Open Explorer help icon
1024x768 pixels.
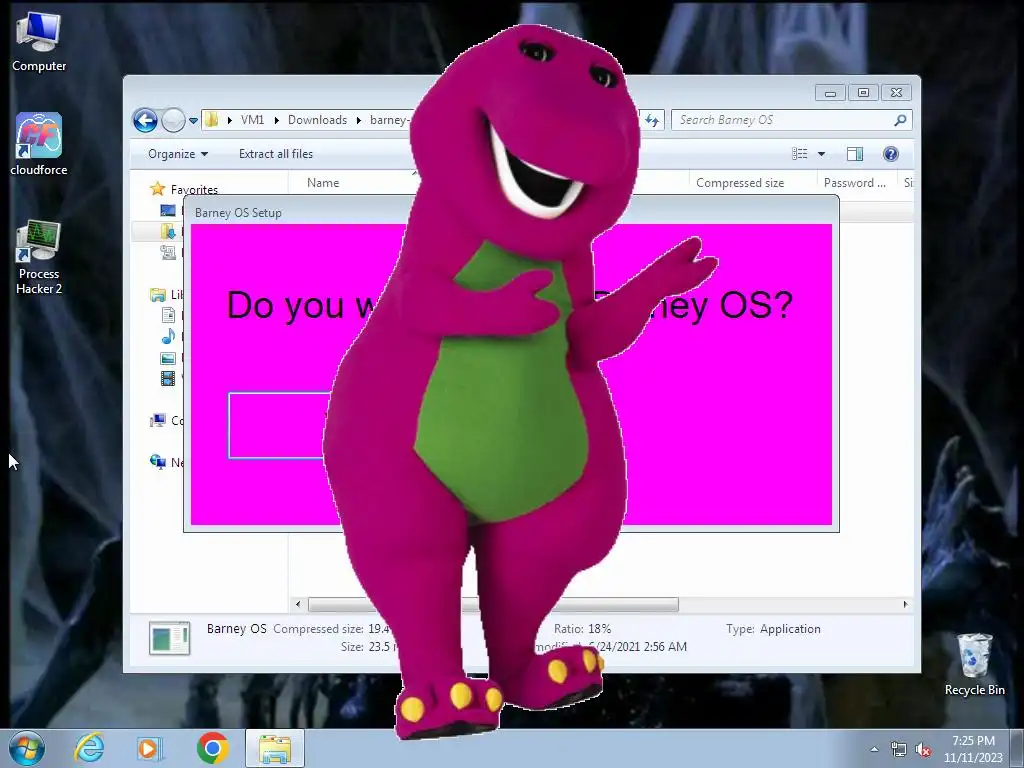891,153
